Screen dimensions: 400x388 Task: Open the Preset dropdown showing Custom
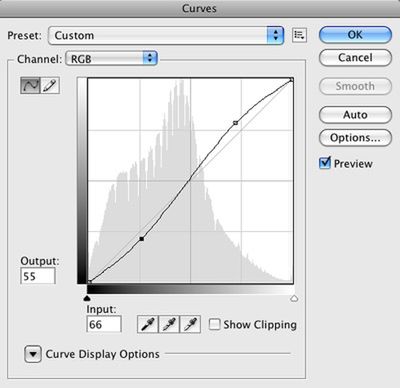coord(166,35)
